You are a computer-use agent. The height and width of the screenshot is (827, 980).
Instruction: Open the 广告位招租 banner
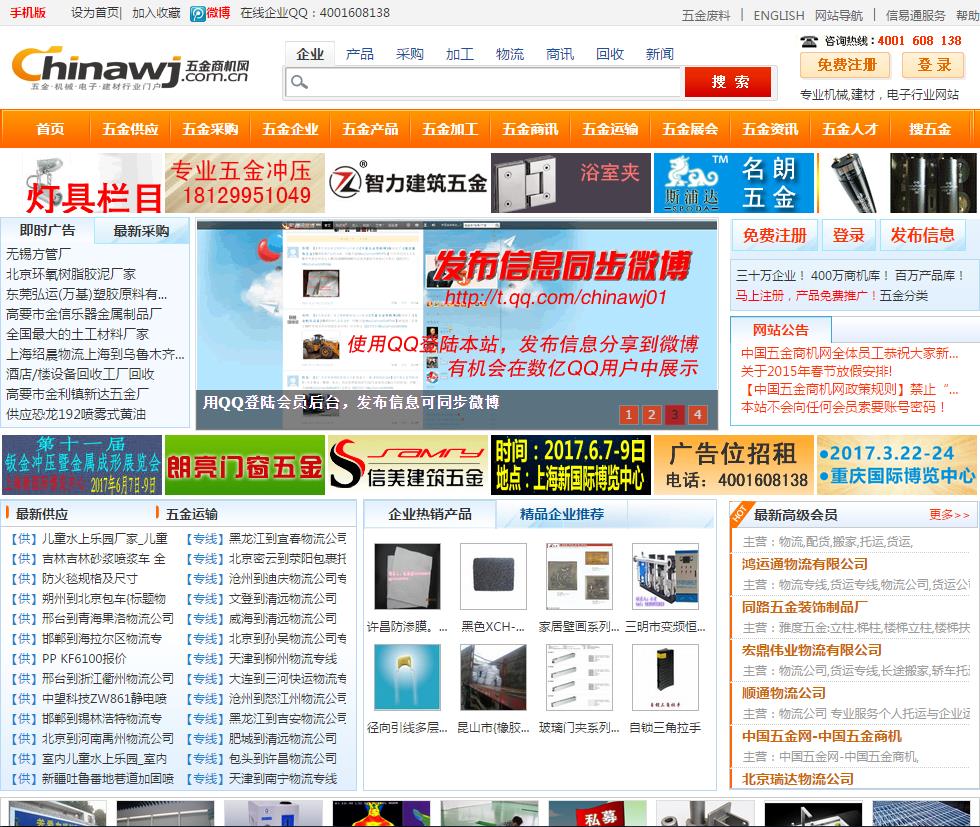734,465
